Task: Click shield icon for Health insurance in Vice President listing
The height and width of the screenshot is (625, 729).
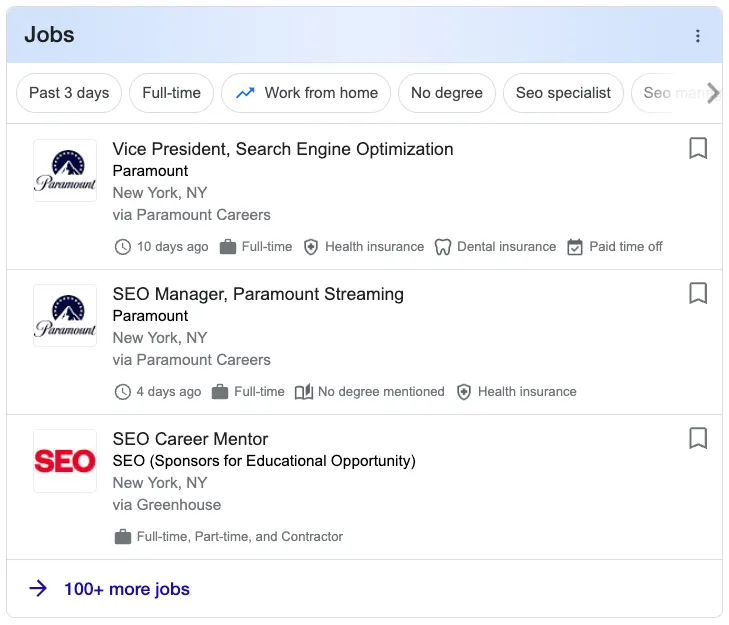Action: (x=311, y=247)
